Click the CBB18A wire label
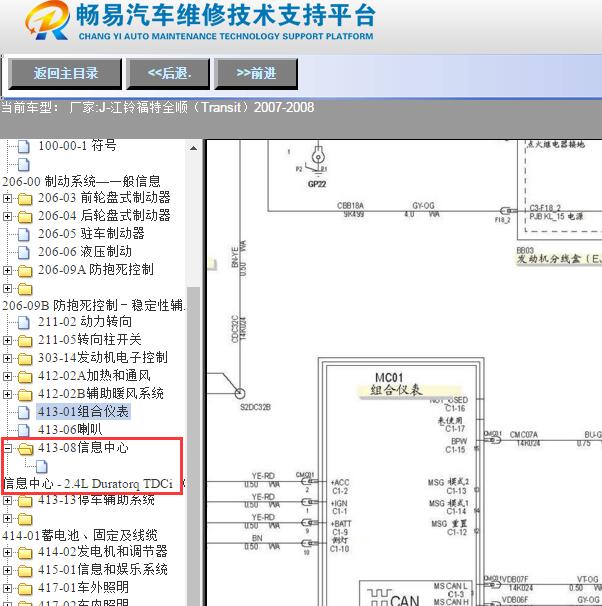 (x=350, y=206)
